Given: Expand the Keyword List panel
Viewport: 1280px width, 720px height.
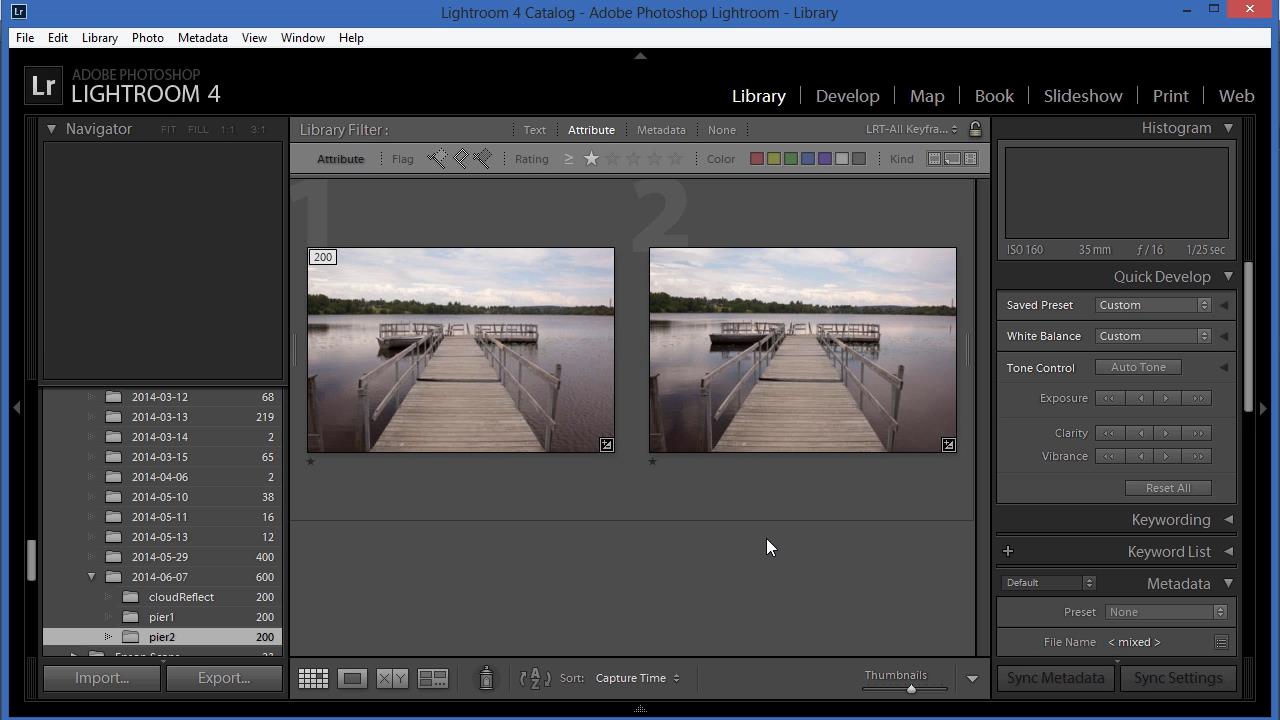Looking at the screenshot, I should tap(1228, 552).
